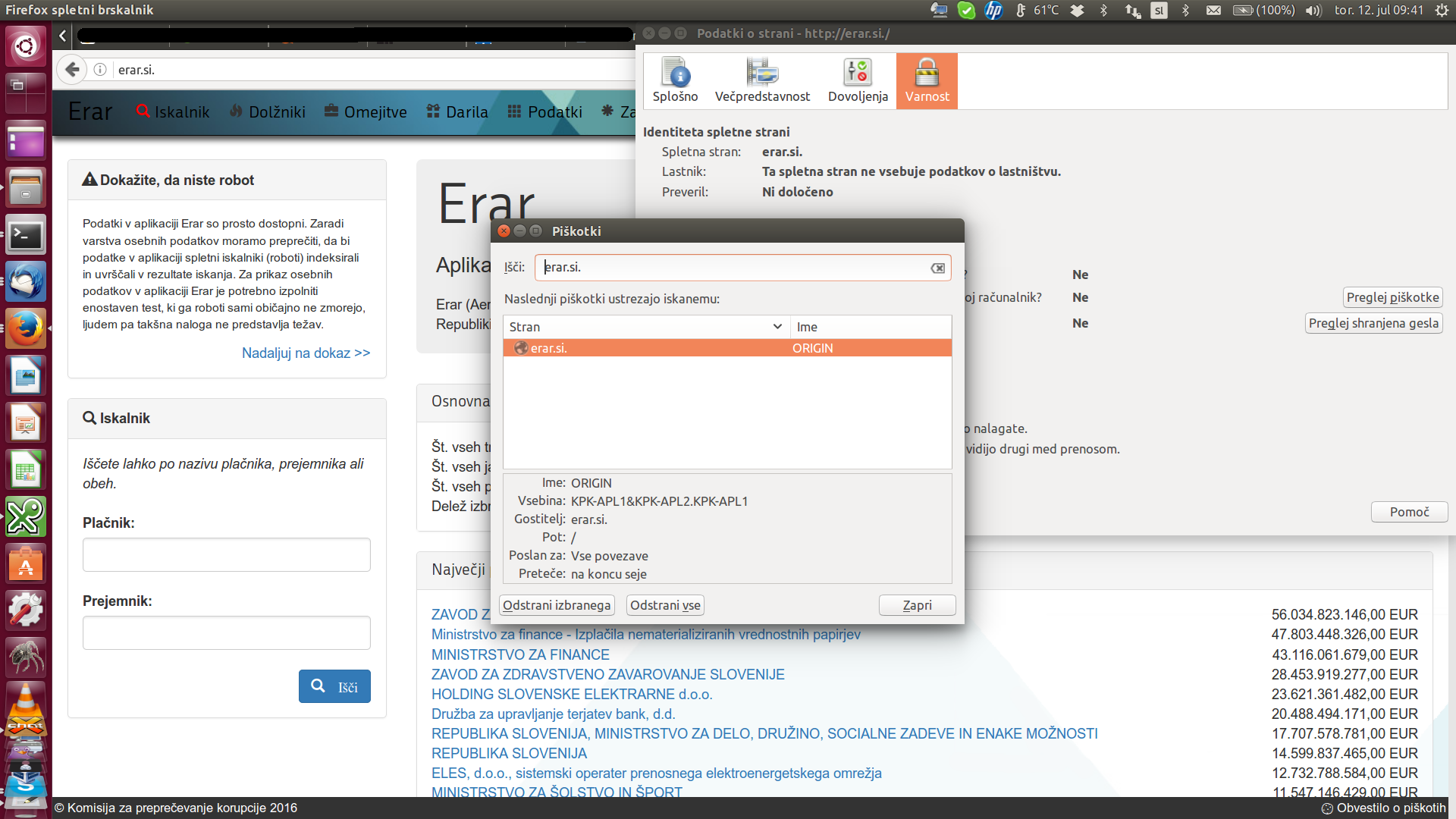Open Ubuntu Software Center from dock
Viewport: 1456px width, 819px height.
tap(26, 564)
